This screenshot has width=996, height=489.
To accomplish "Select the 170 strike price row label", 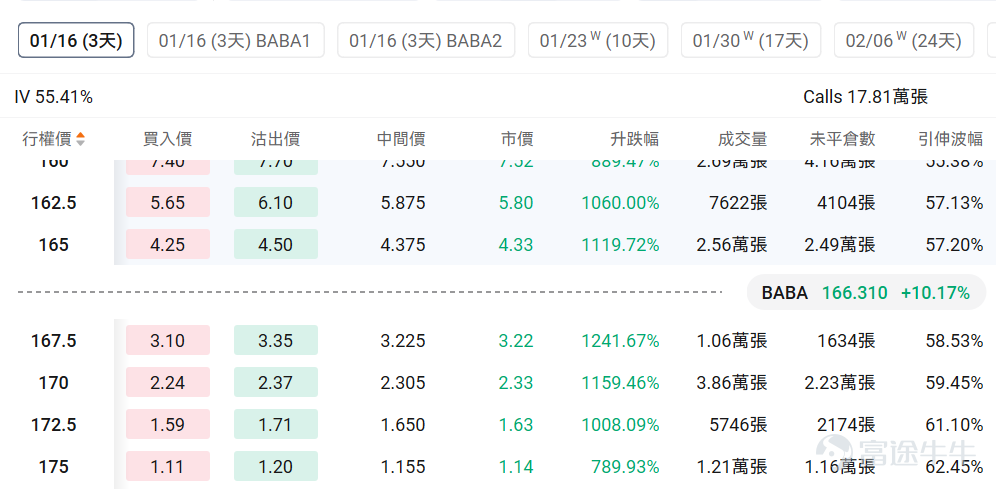I will [x=53, y=382].
